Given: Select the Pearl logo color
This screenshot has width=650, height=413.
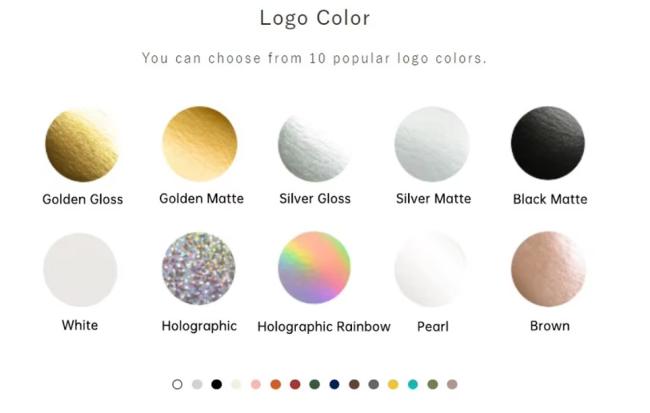Looking at the screenshot, I should pyautogui.click(x=432, y=270).
